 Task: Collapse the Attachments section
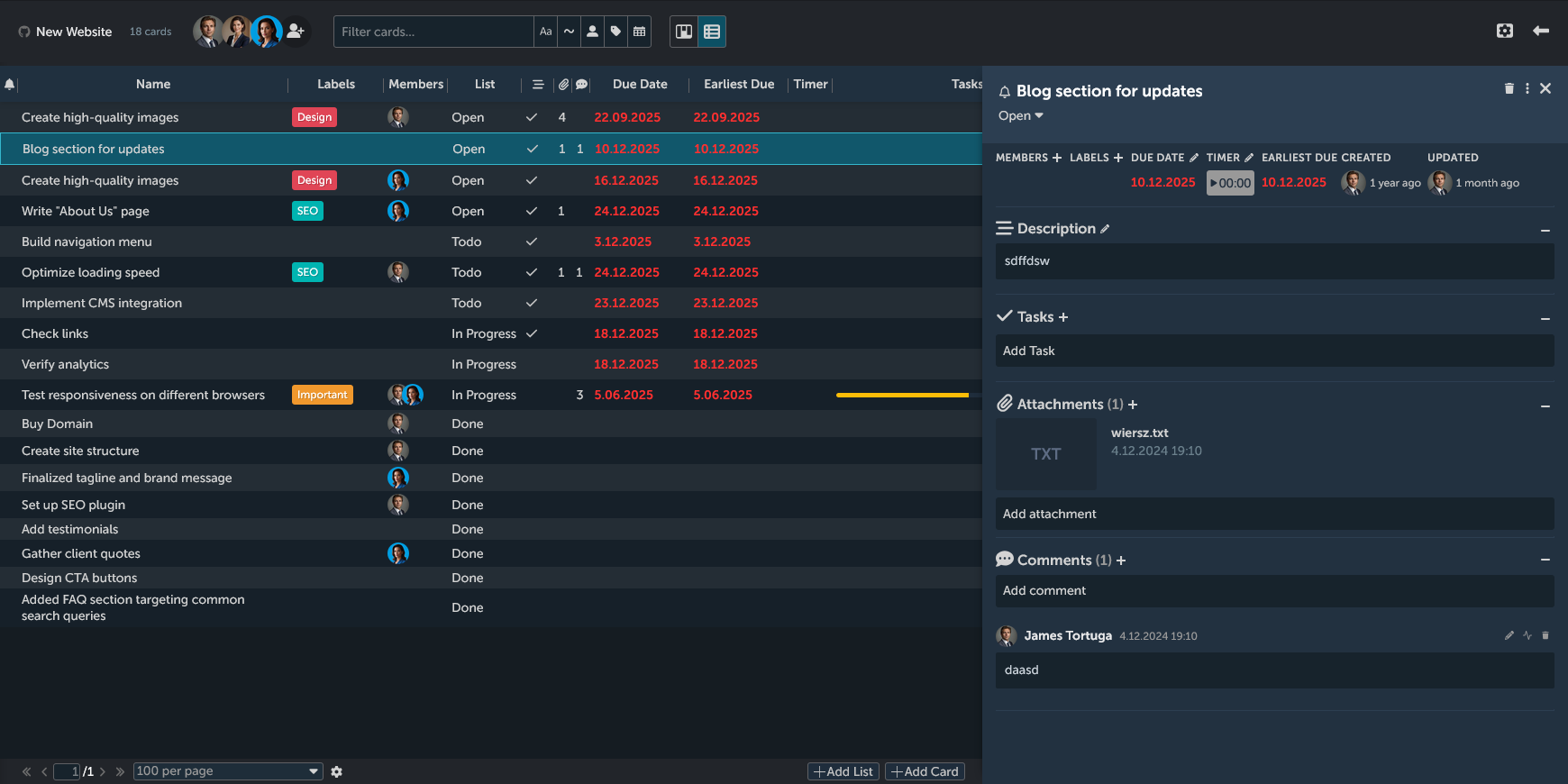1545,406
